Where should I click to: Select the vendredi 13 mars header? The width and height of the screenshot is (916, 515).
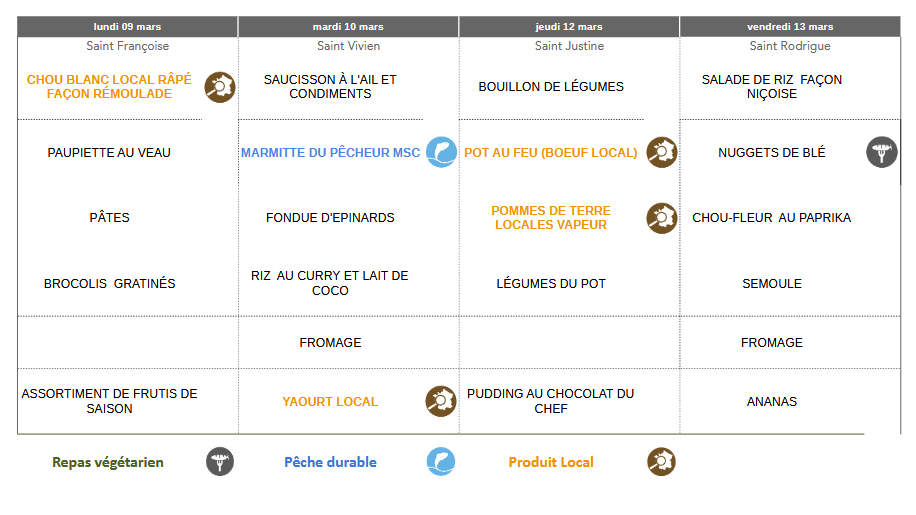click(790, 26)
